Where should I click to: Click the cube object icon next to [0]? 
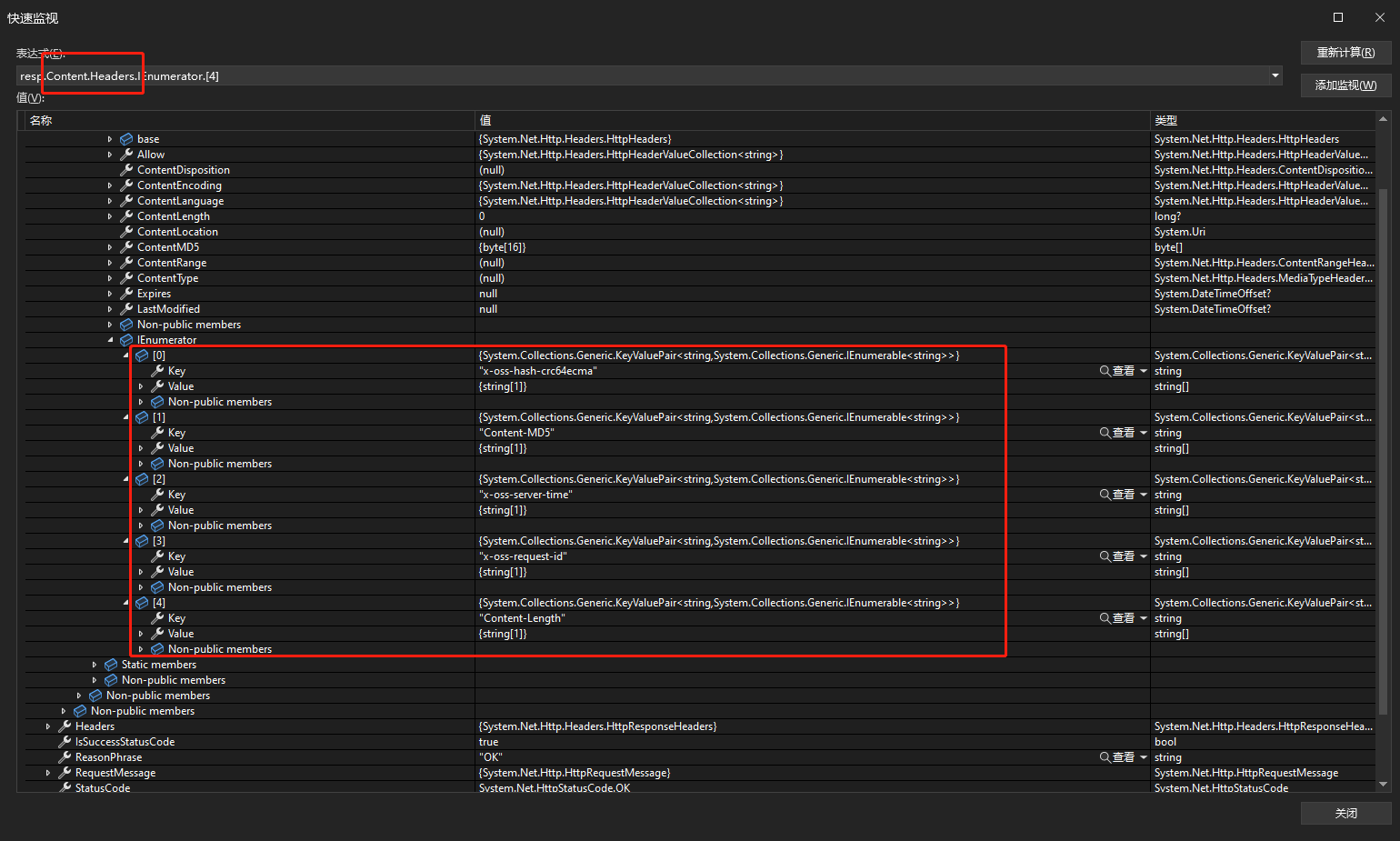142,355
